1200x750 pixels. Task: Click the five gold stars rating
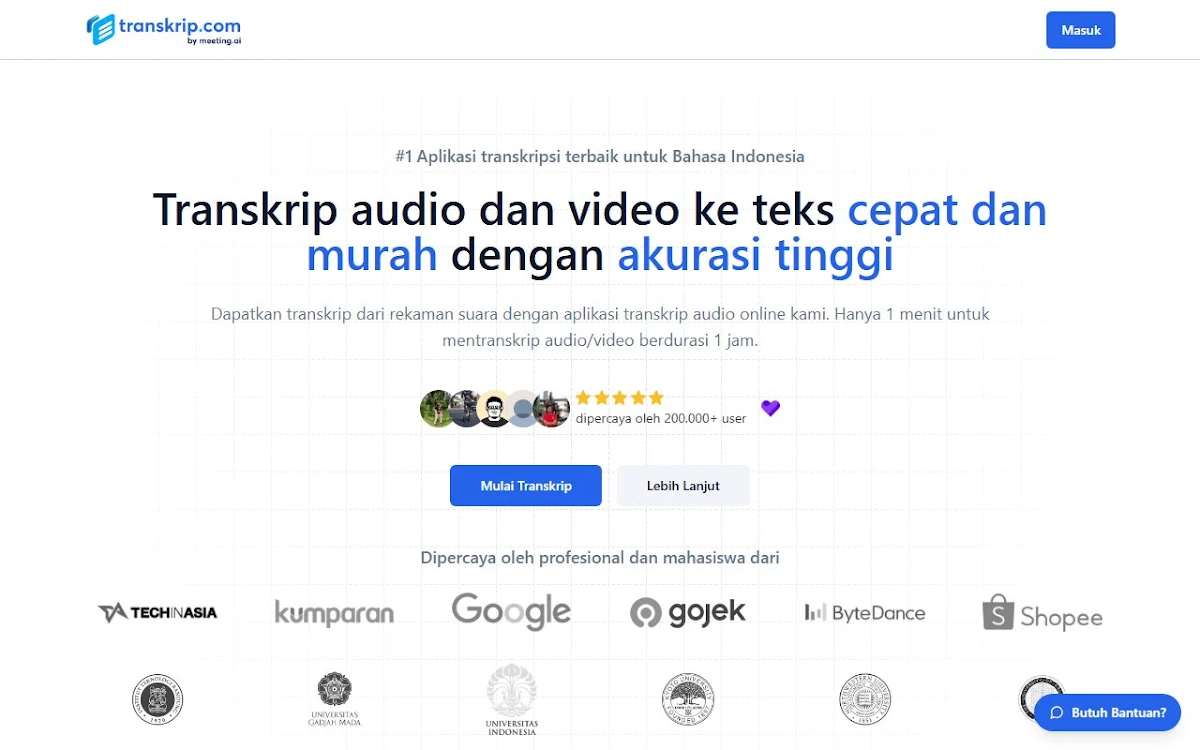point(619,398)
